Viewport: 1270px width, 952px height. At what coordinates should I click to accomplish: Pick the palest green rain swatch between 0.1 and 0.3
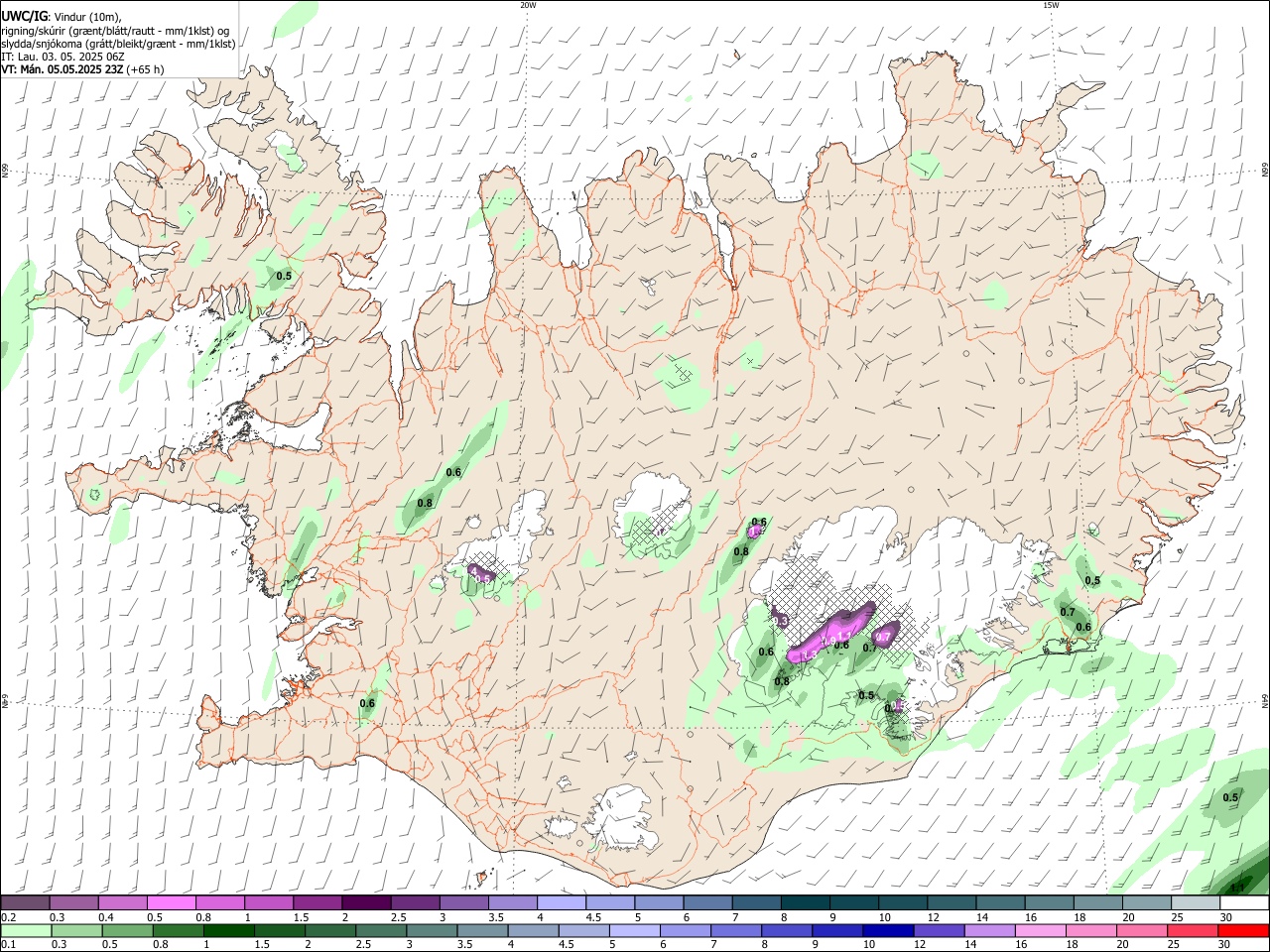tap(27, 931)
